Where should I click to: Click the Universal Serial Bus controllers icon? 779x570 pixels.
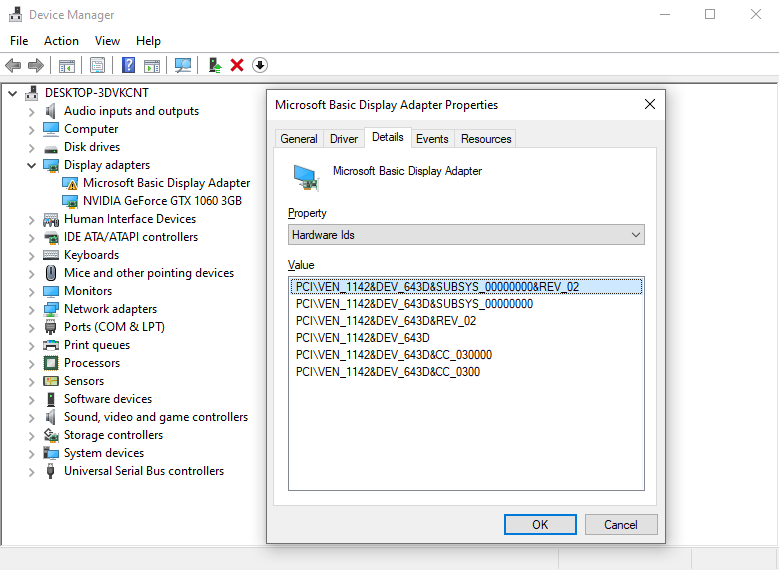tap(50, 471)
